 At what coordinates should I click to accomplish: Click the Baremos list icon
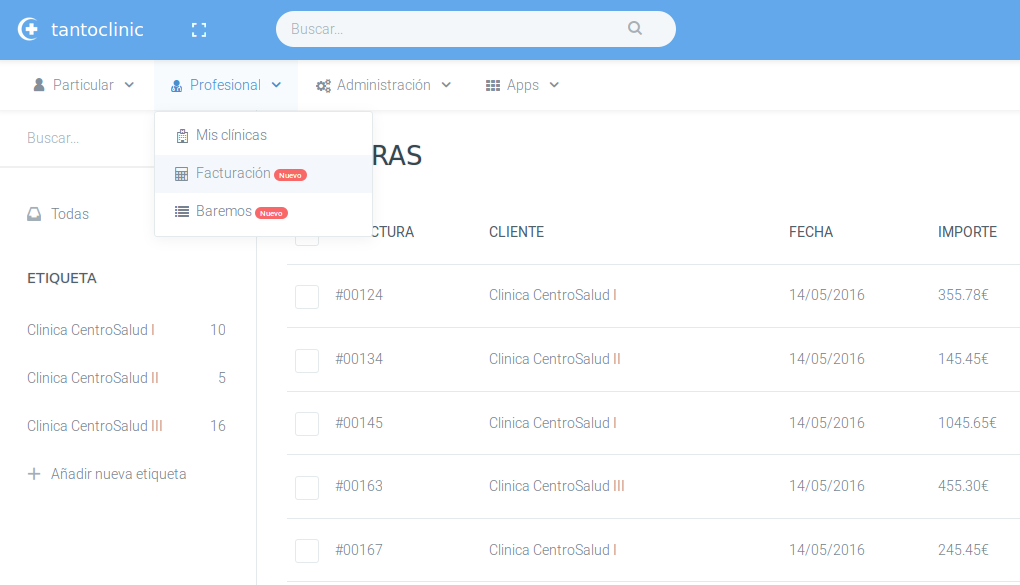point(181,212)
